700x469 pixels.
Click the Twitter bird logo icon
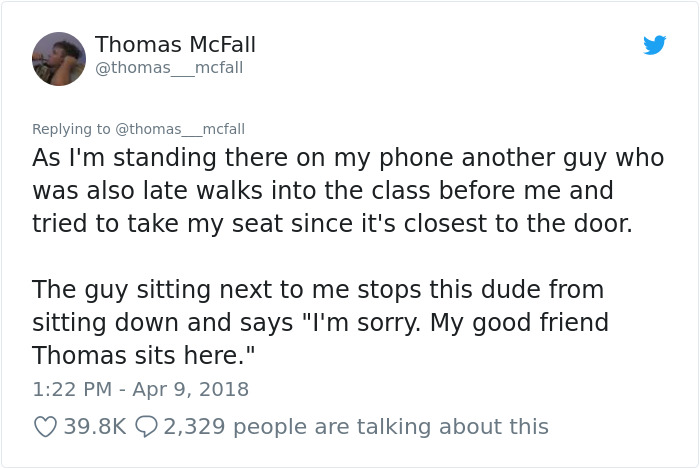654,45
